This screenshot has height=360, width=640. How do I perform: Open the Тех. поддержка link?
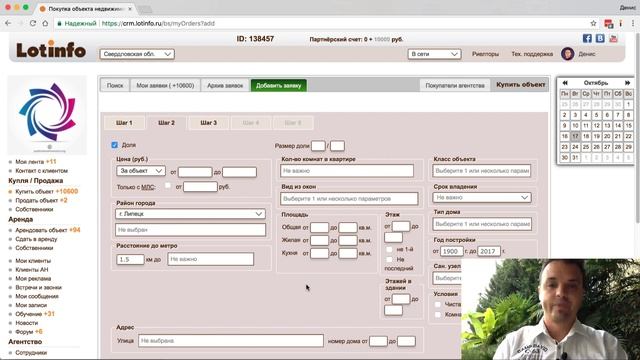[532, 54]
